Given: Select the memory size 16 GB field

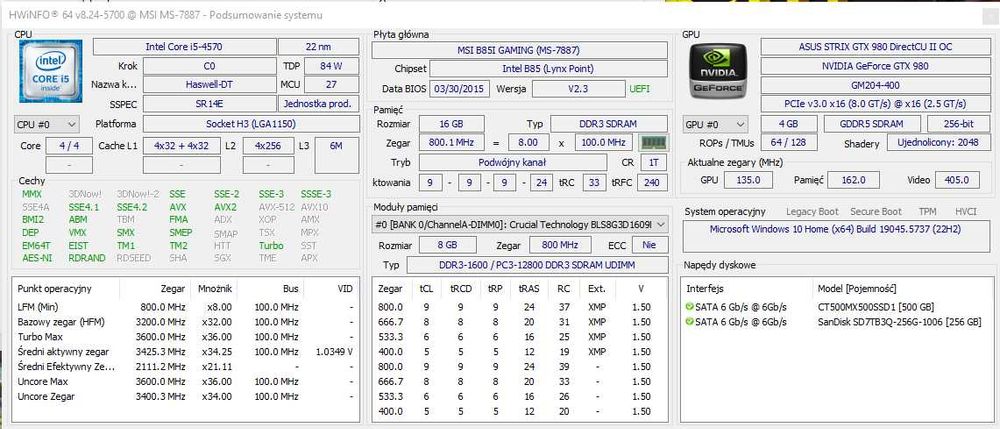Looking at the screenshot, I should [x=452, y=124].
